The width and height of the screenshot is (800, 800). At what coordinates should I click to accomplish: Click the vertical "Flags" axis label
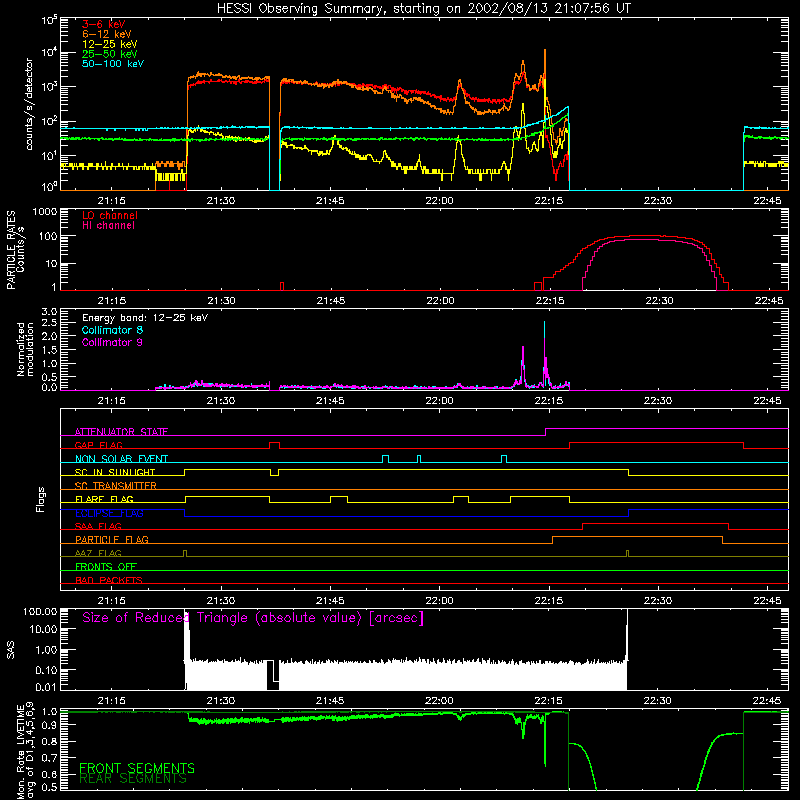coord(40,499)
